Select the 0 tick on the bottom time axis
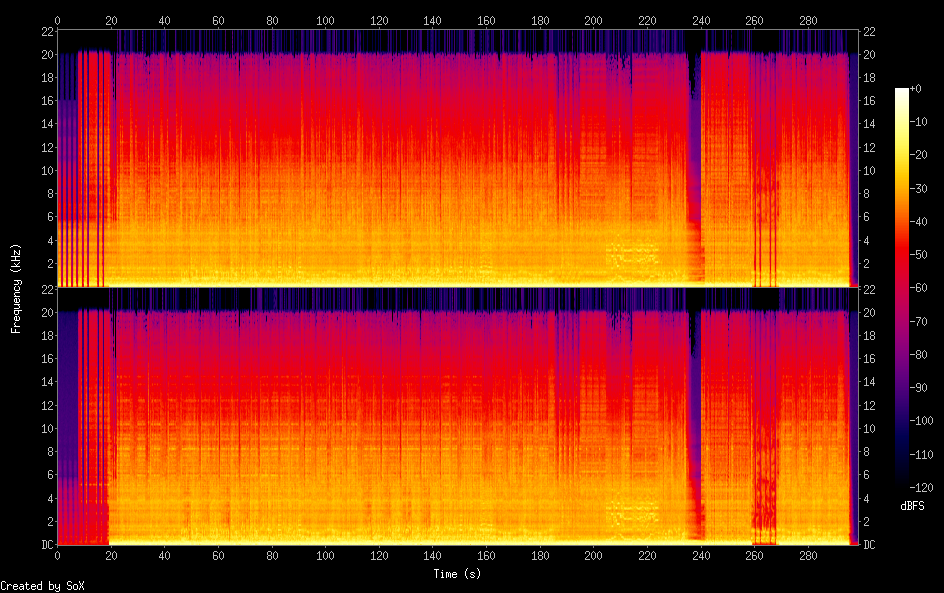Viewport: 944px width, 593px height. pyautogui.click(x=57, y=555)
